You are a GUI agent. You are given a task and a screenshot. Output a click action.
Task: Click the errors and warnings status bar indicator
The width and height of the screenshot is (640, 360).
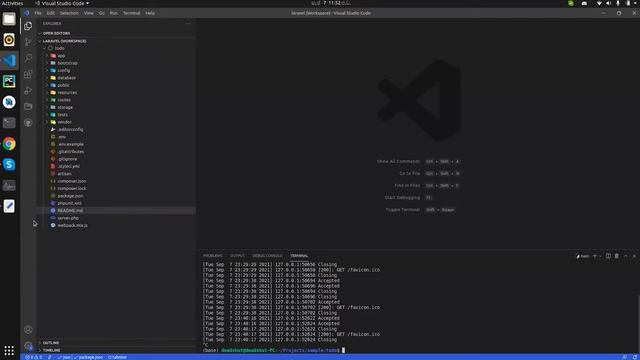[33, 357]
